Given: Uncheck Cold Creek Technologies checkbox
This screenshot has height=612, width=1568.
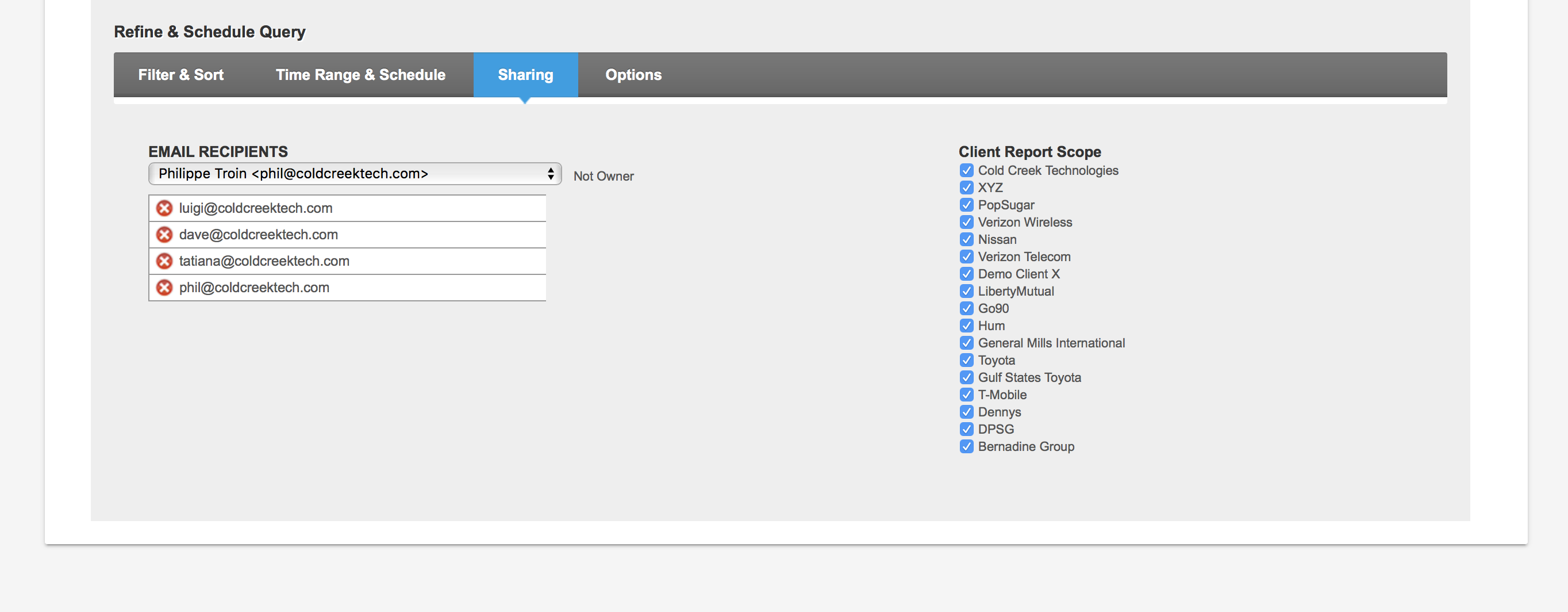Looking at the screenshot, I should tap(966, 170).
